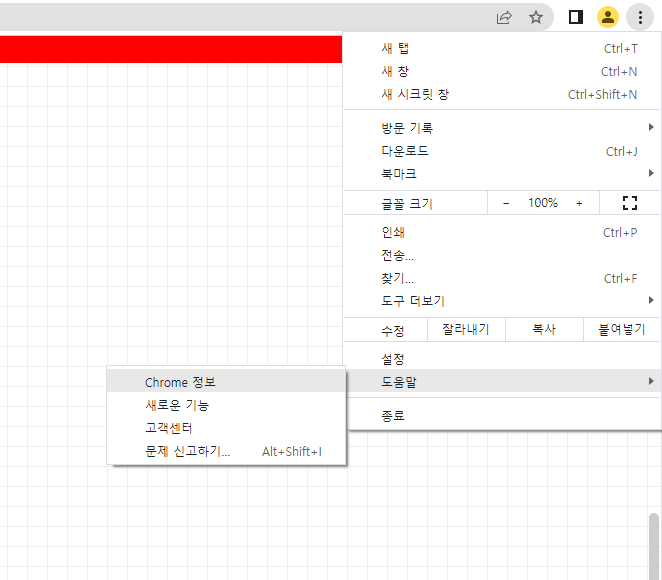Click the 복사 button
Screen dimensions: 662x580
tap(543, 330)
